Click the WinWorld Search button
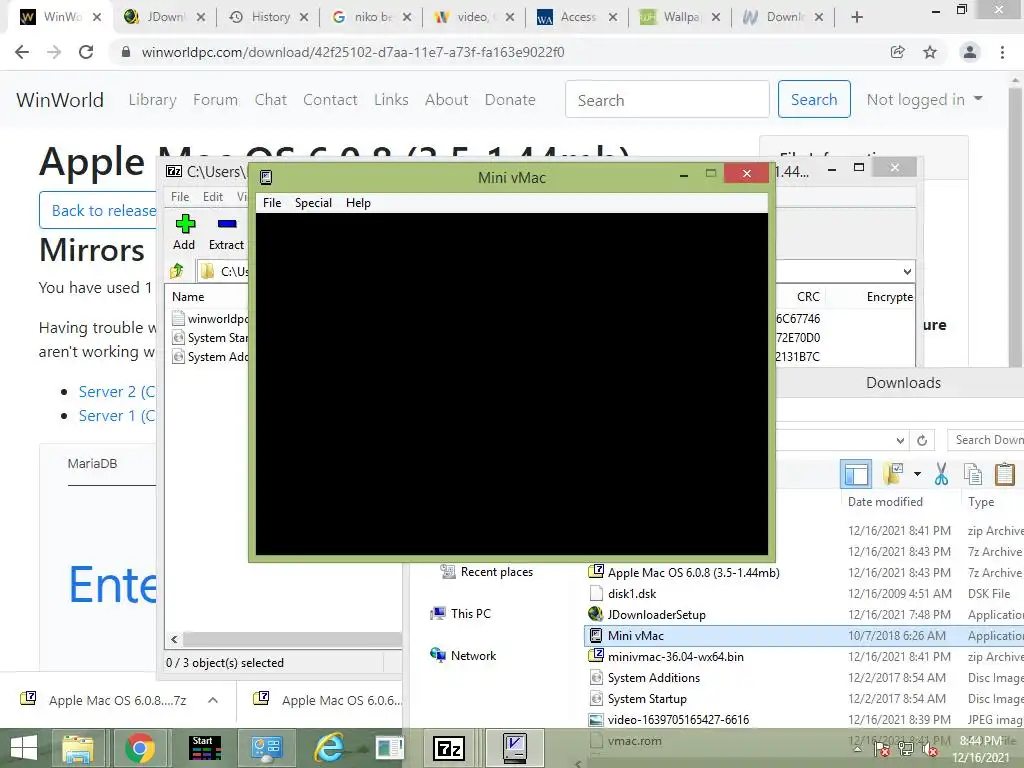The width and height of the screenshot is (1024, 768). pyautogui.click(x=814, y=99)
